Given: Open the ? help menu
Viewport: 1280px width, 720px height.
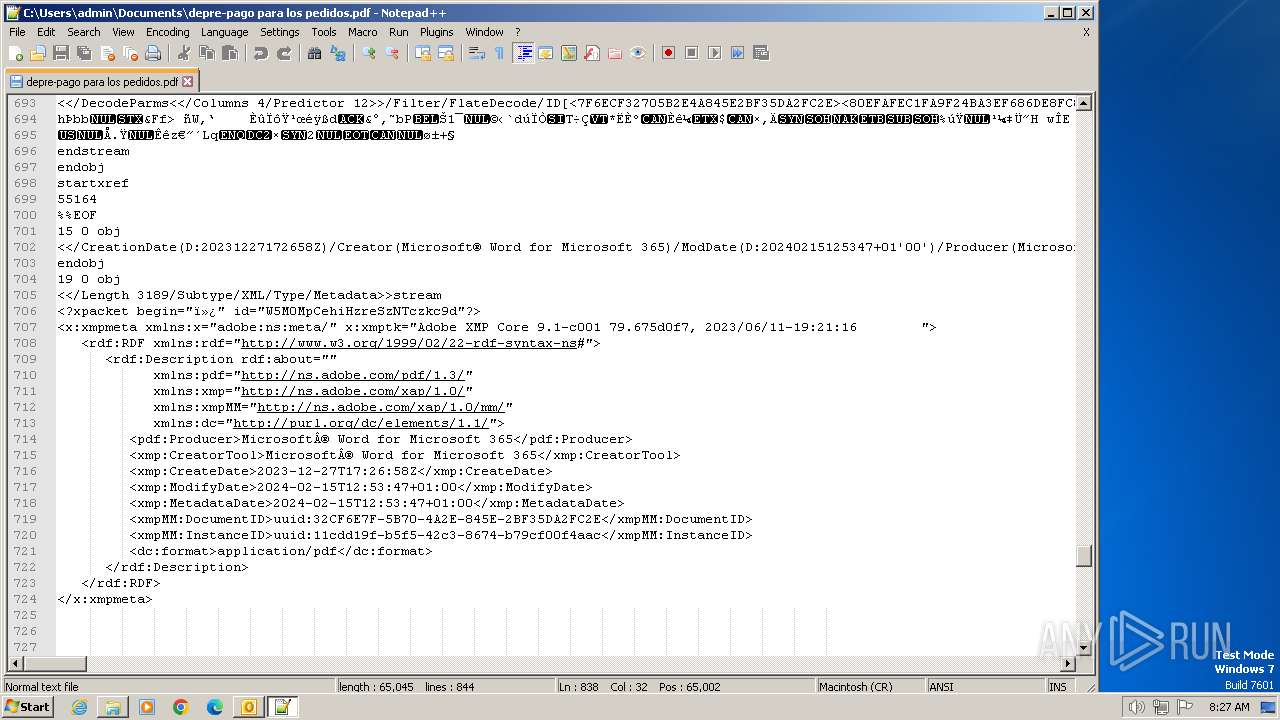Looking at the screenshot, I should click(517, 32).
